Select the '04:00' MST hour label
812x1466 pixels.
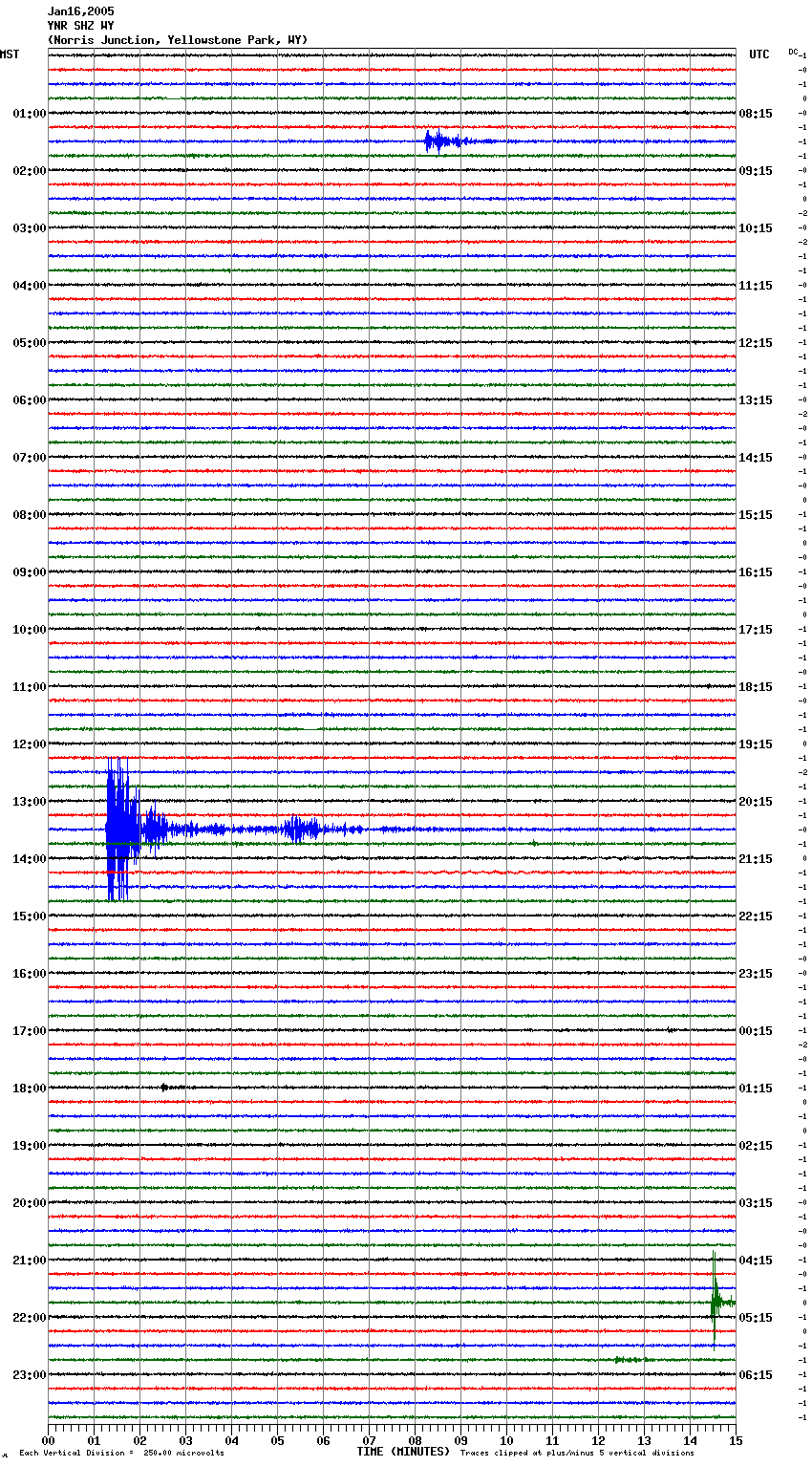pyautogui.click(x=30, y=286)
